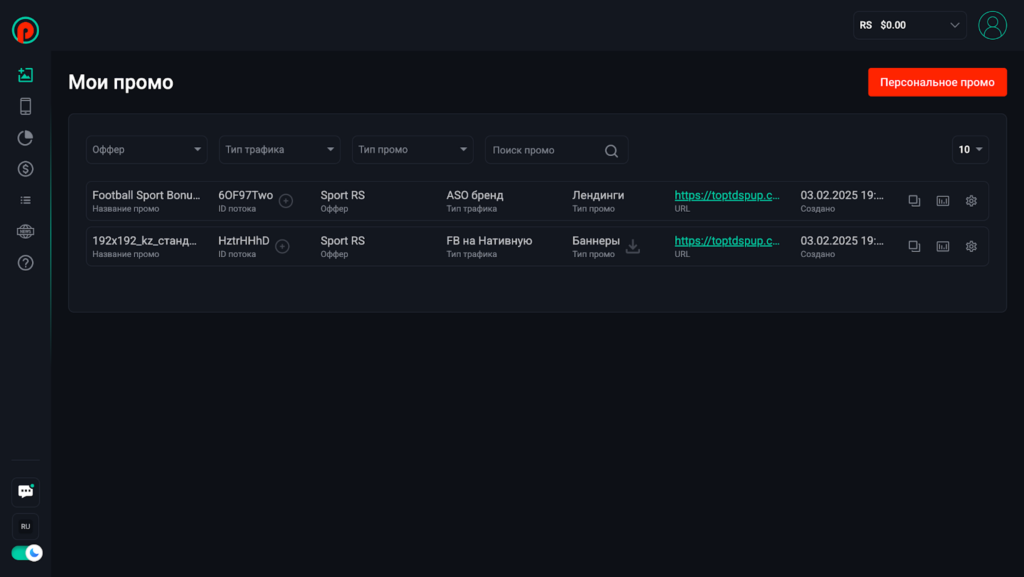Expand the Тип промо filter dropdown

point(413,149)
